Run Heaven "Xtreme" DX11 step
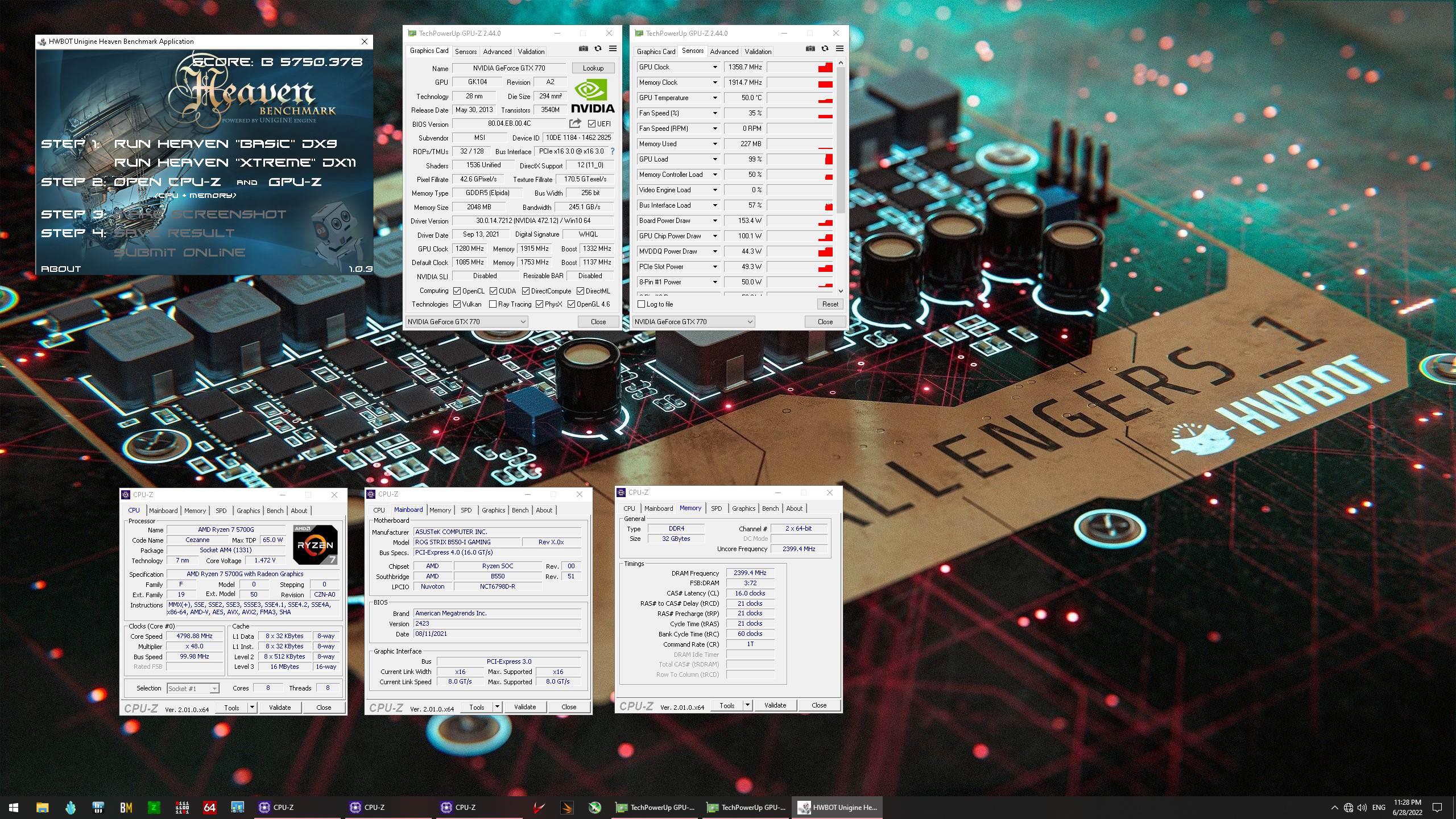The width and height of the screenshot is (1456, 819). click(x=235, y=163)
